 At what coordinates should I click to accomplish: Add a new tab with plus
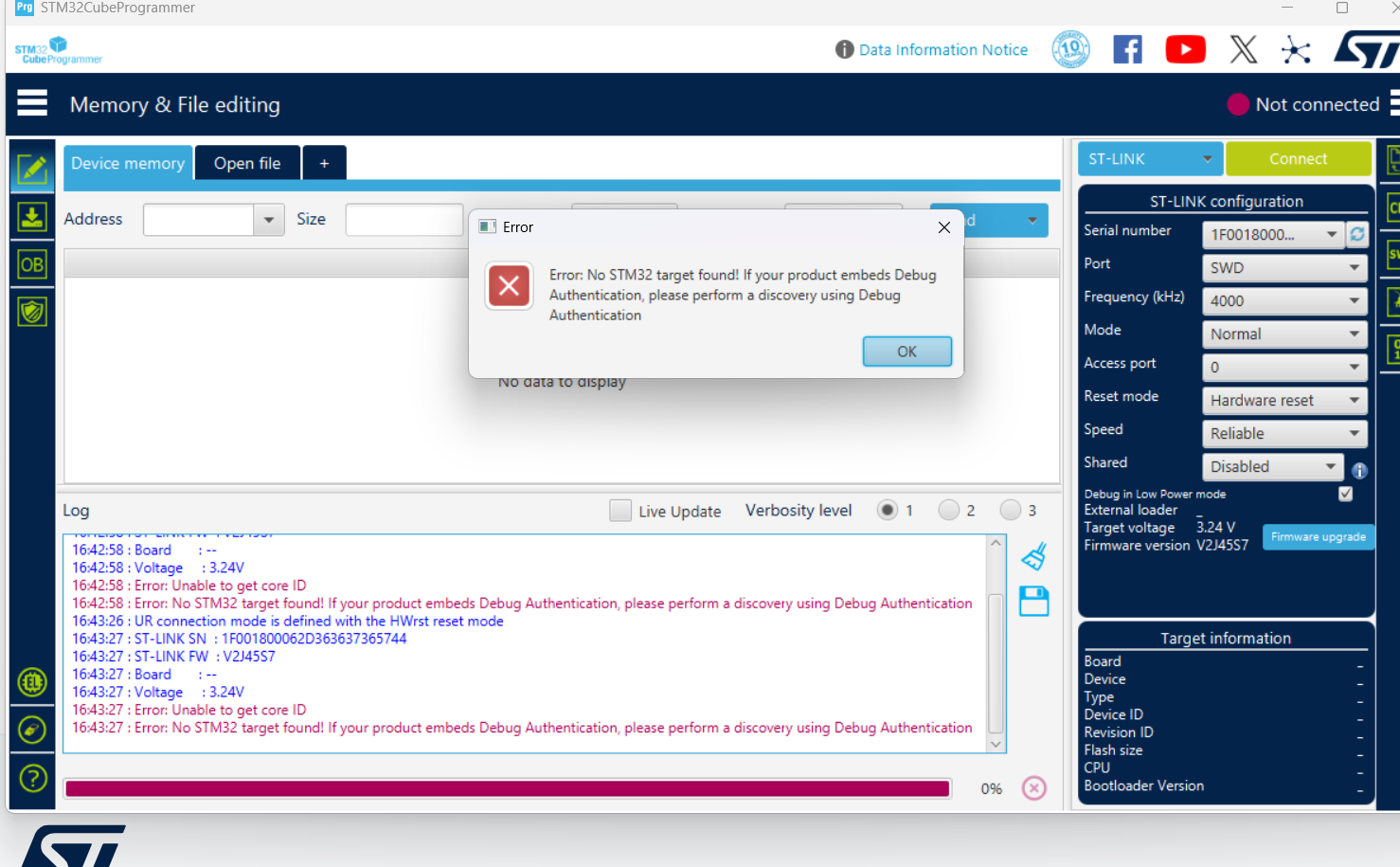click(324, 163)
